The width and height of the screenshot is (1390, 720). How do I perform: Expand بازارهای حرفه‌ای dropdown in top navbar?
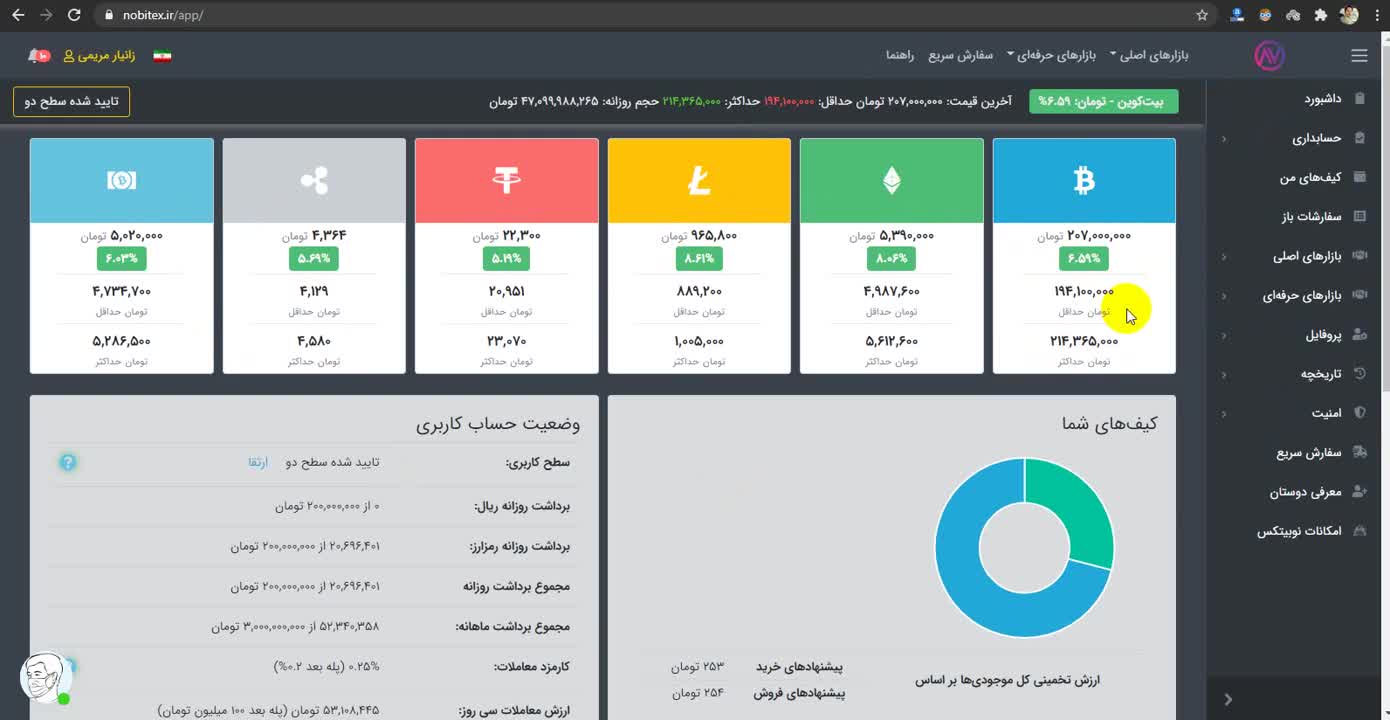click(1056, 55)
